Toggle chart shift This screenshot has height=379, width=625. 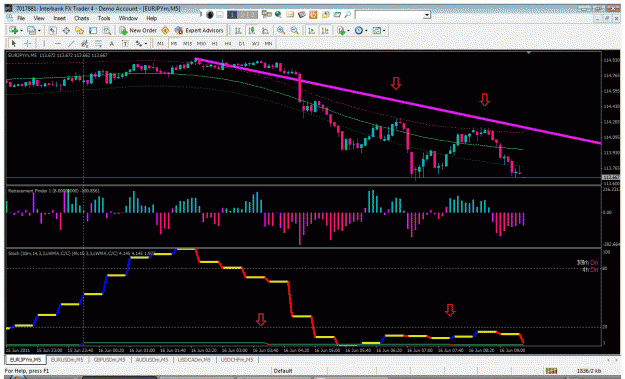click(325, 30)
